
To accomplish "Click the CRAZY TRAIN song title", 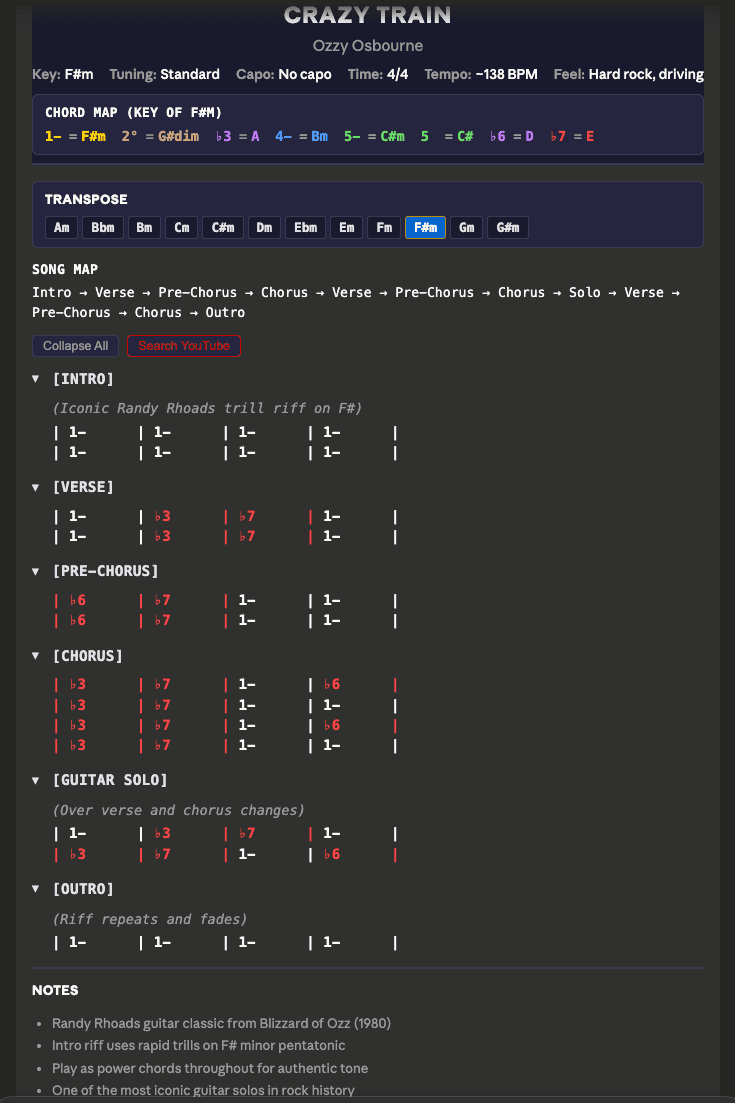I will tap(367, 15).
